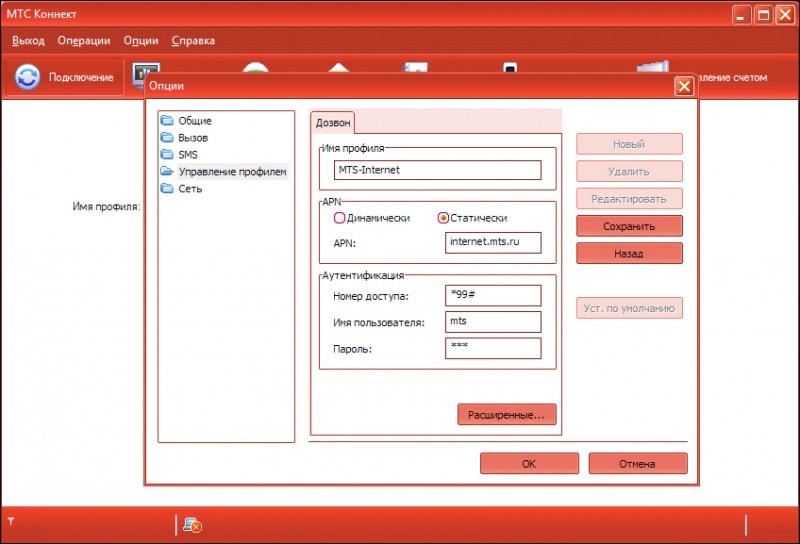Select Управление профилем tree item

[x=233, y=171]
